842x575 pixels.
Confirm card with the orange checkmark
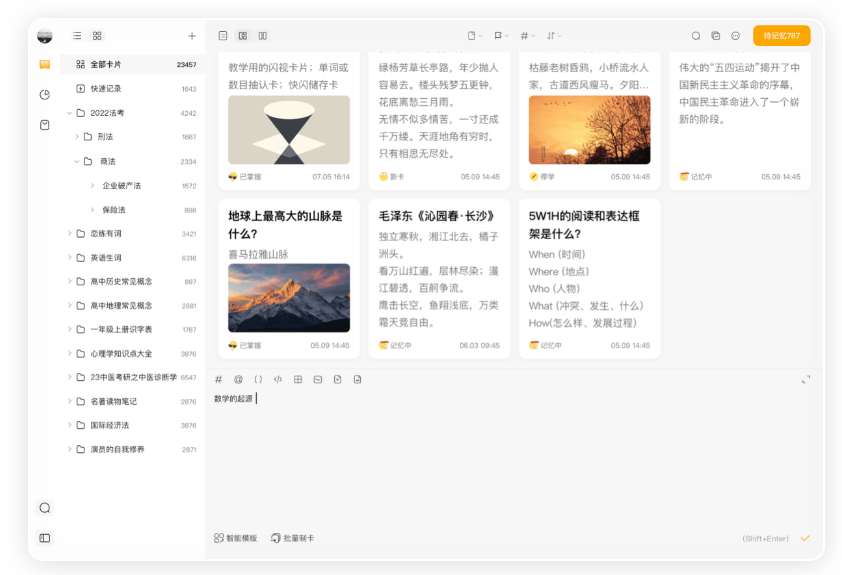[805, 538]
